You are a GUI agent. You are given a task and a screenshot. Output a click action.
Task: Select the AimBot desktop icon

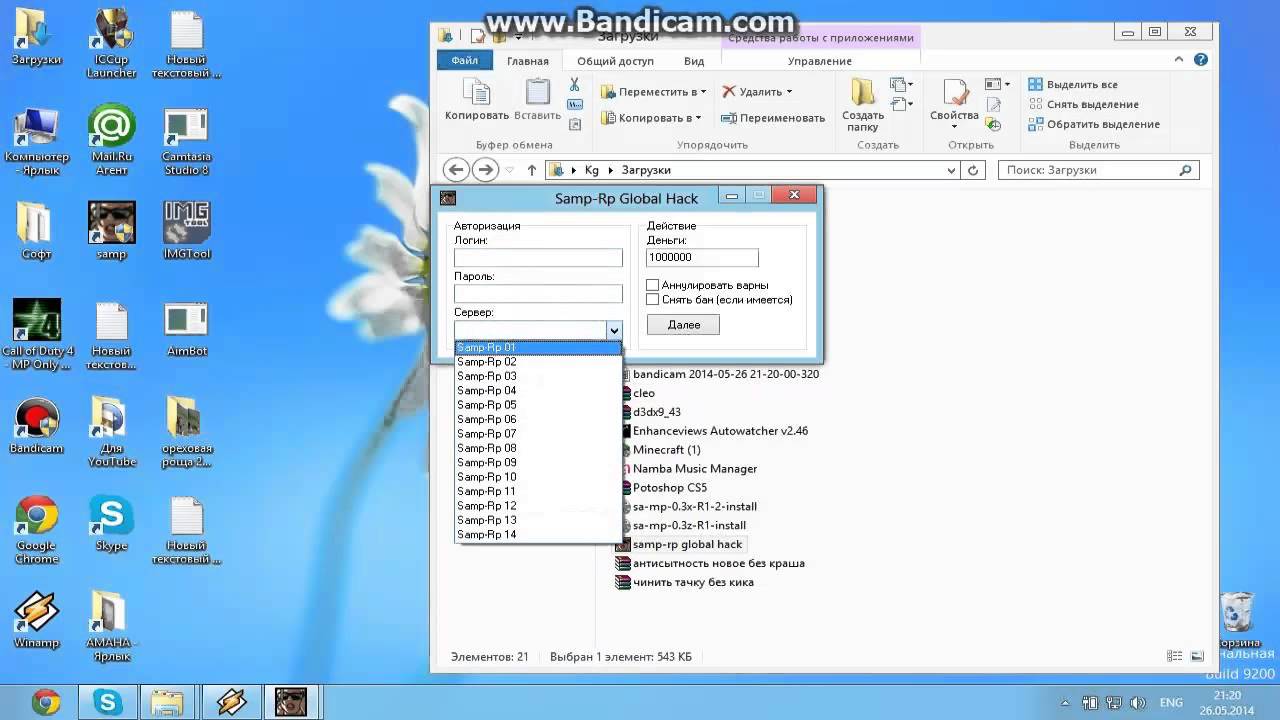click(186, 330)
